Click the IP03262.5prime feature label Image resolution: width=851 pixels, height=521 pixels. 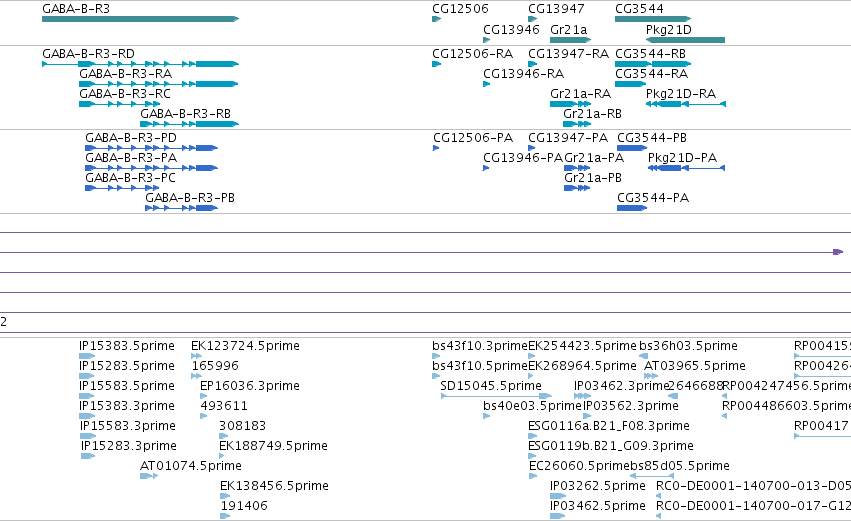tap(598, 486)
